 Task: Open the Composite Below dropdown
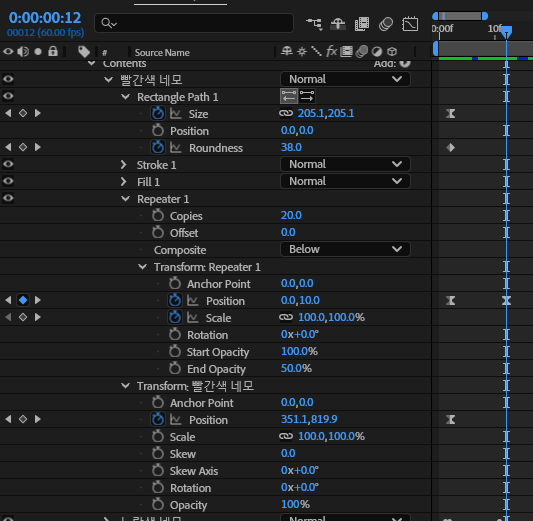tap(345, 249)
